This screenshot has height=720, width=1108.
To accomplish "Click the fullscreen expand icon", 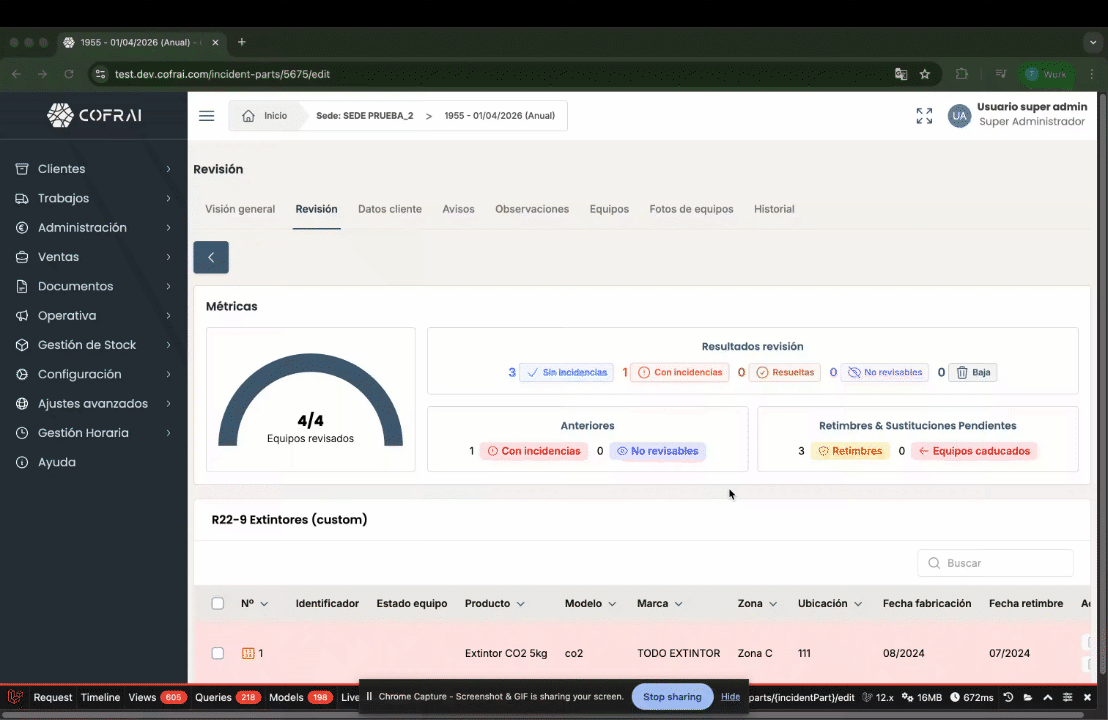I will [x=924, y=116].
